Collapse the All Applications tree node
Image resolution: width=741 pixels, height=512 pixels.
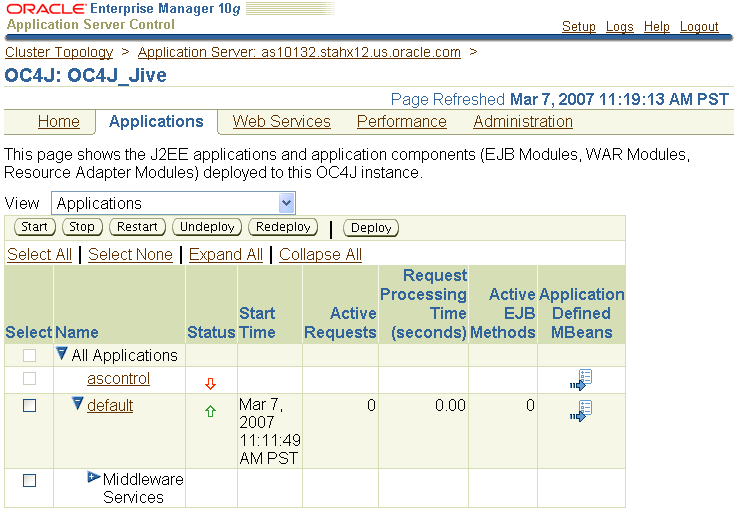61,353
